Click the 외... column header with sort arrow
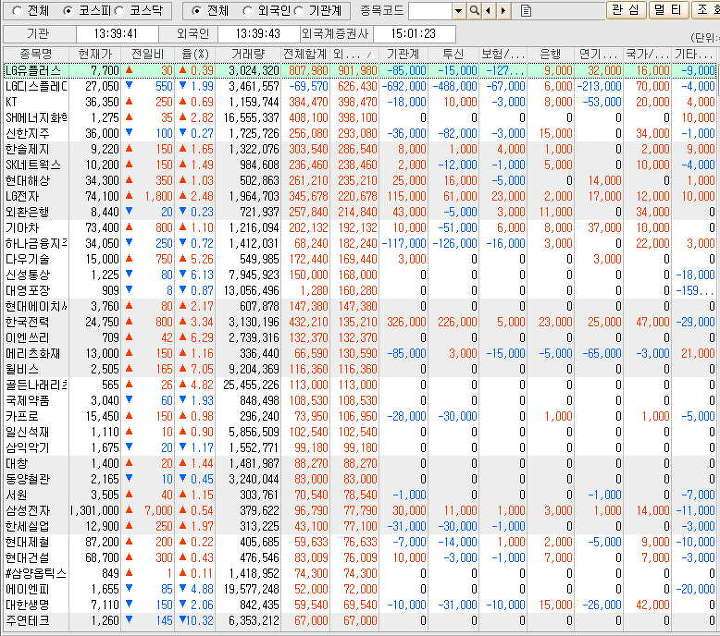This screenshot has width=720, height=636. coord(354,54)
